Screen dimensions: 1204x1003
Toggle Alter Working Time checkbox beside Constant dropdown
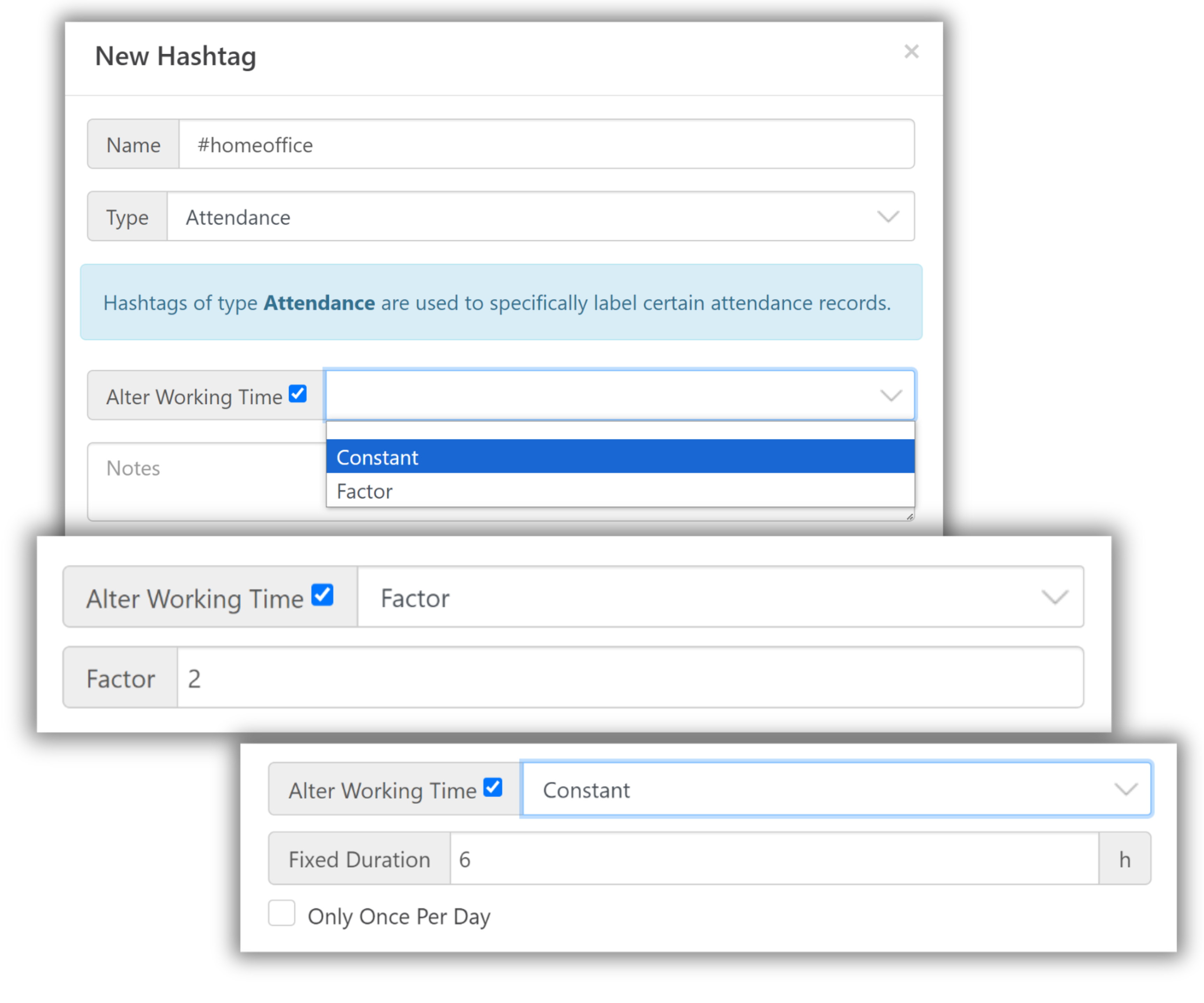point(492,787)
